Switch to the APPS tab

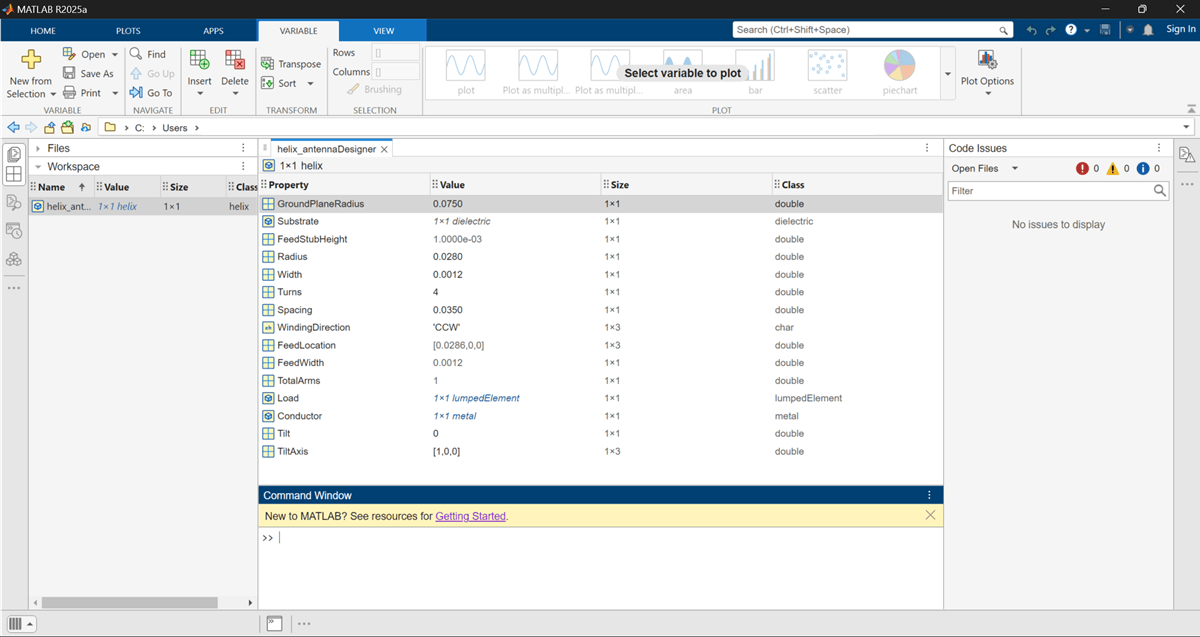coord(213,31)
